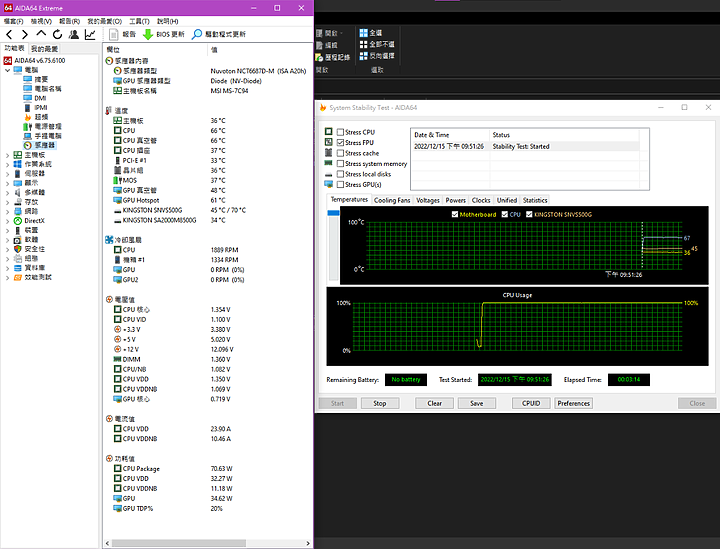The image size is (720, 549).
Task: Go forward with AIDA64 forward arrow
Action: click(25, 34)
